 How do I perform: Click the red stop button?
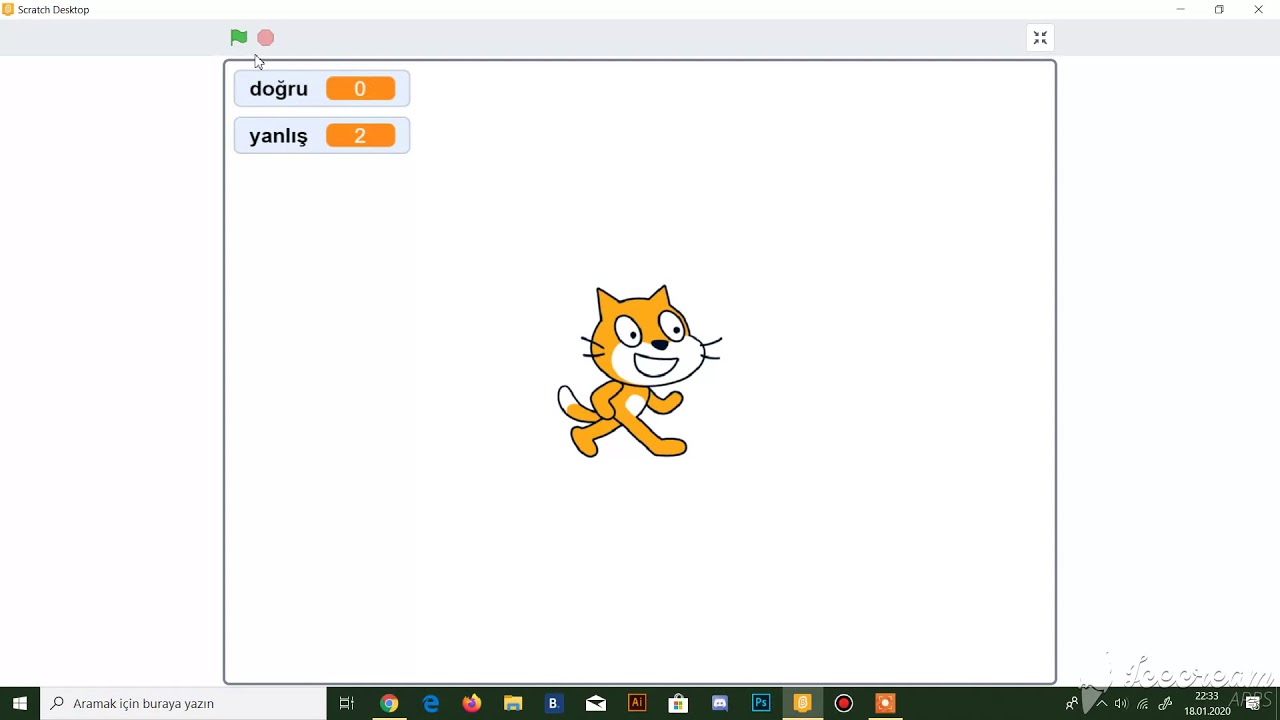click(x=265, y=38)
